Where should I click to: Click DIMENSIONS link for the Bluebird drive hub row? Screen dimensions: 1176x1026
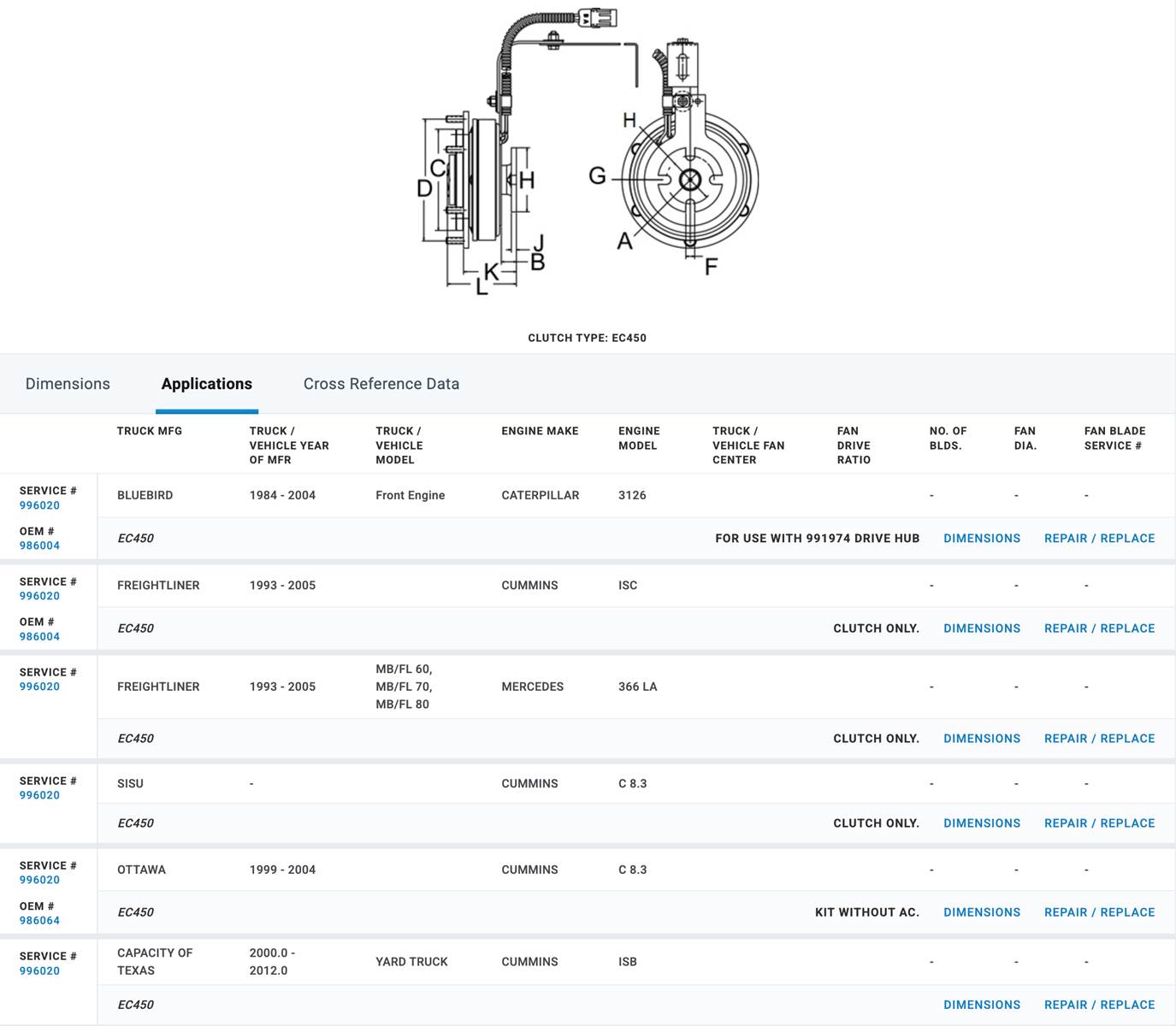tap(982, 539)
